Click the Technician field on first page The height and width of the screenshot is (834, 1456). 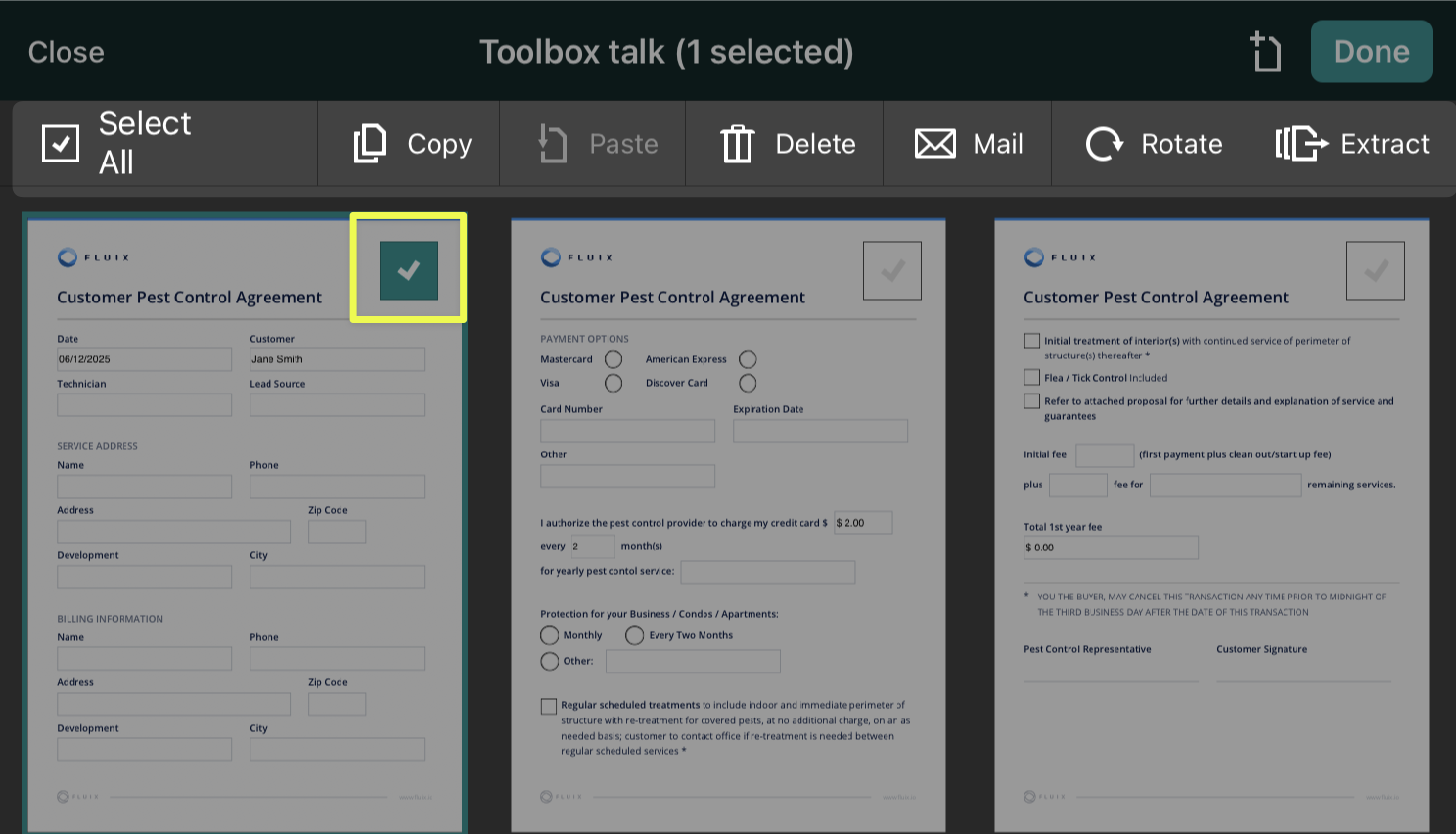[144, 405]
